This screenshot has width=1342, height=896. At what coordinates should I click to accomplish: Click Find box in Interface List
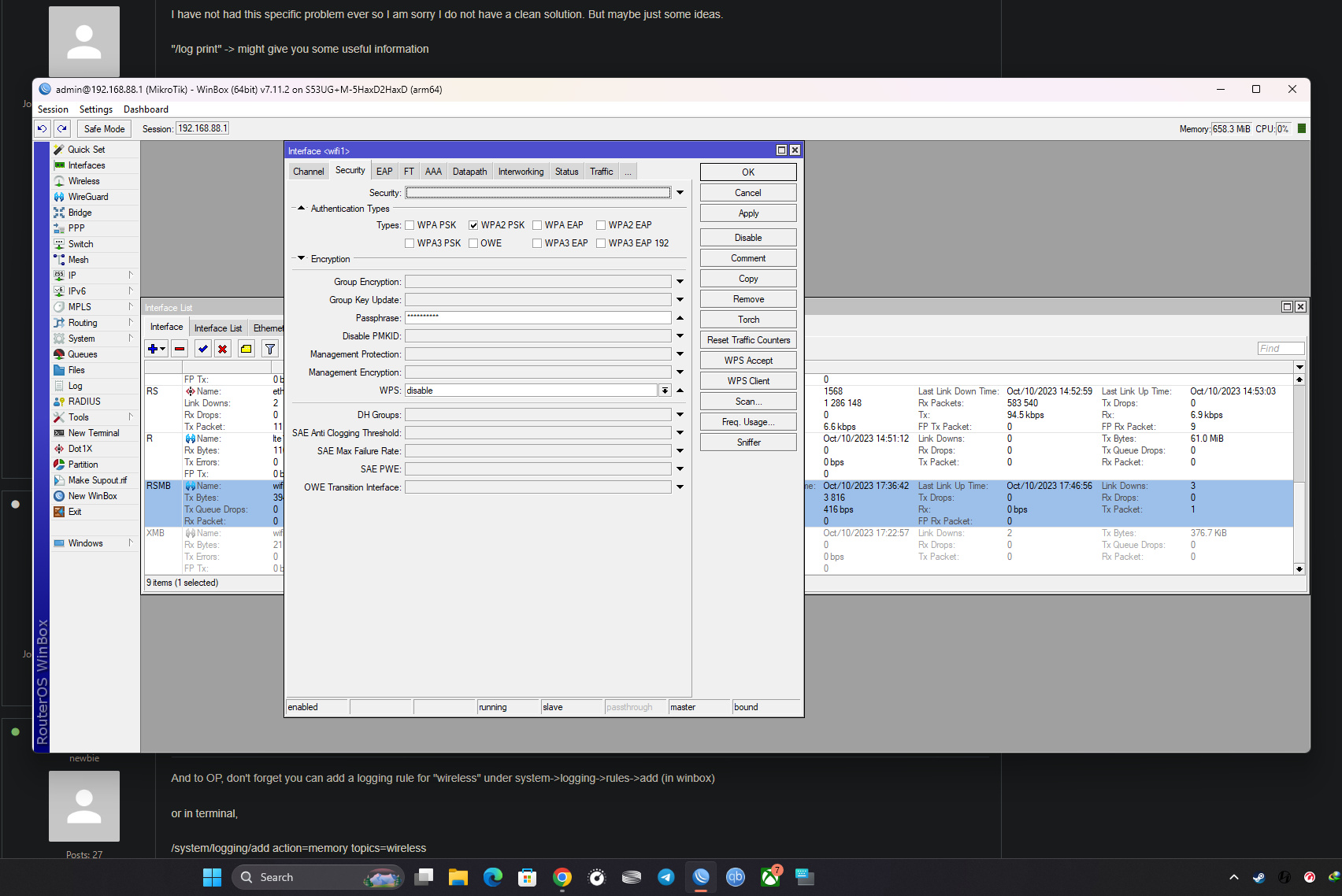pos(1281,349)
